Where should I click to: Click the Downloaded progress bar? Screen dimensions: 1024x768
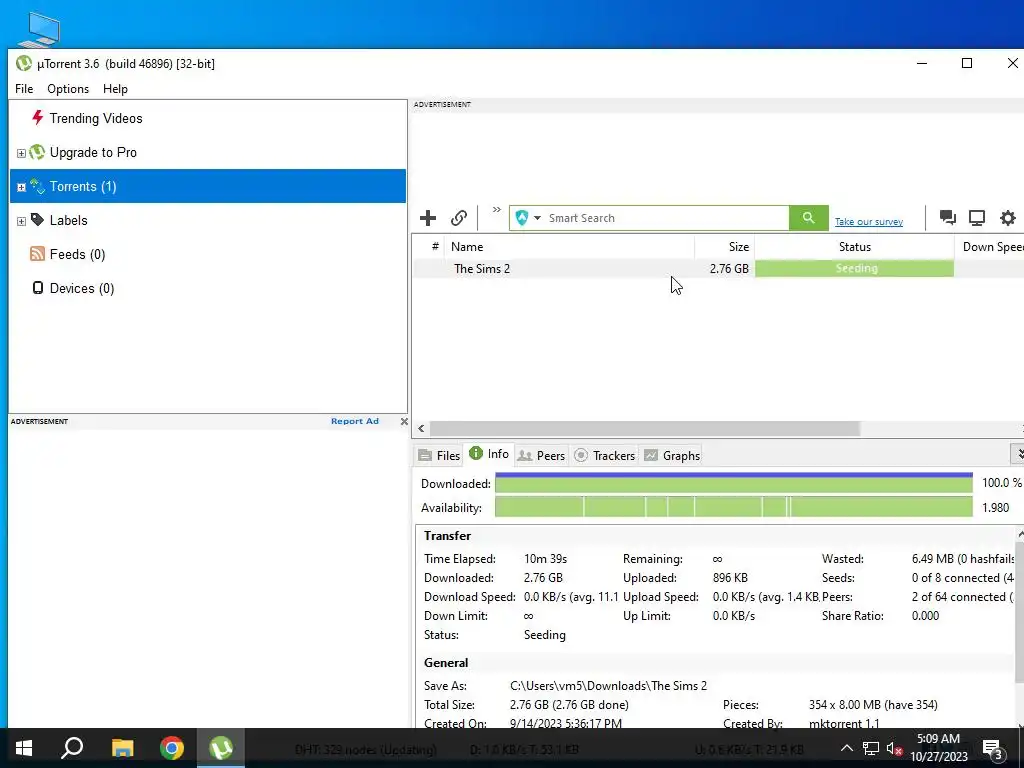click(734, 483)
